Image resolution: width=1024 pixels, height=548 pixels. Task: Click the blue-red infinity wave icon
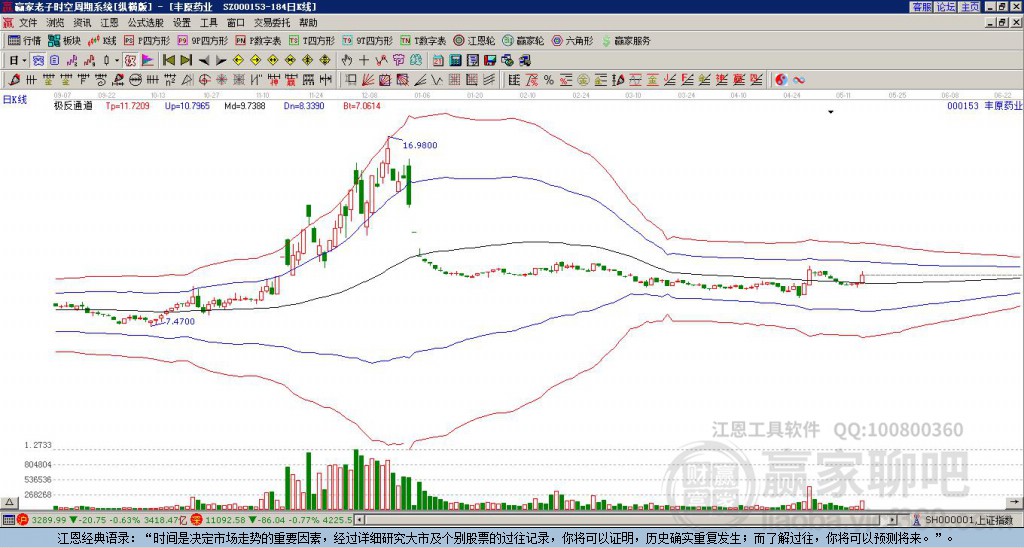799,80
